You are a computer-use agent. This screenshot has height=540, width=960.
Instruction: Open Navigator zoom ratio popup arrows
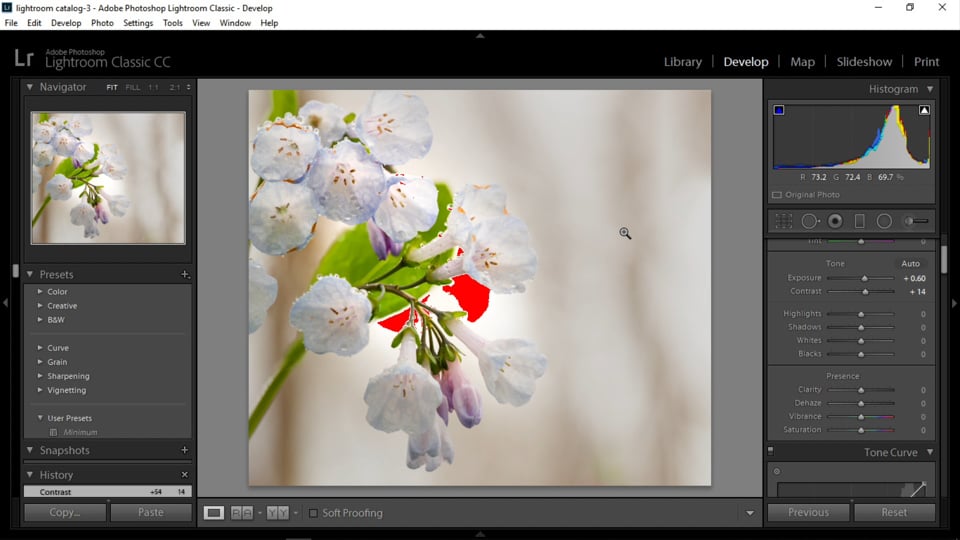(x=189, y=88)
